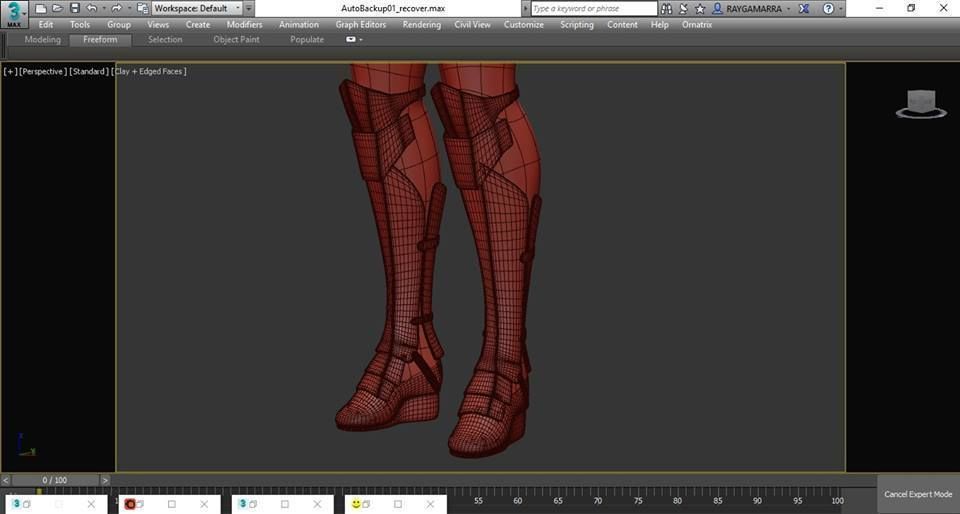Open the Subscription Center satellite icon
The height and width of the screenshot is (514, 960).
(x=684, y=9)
